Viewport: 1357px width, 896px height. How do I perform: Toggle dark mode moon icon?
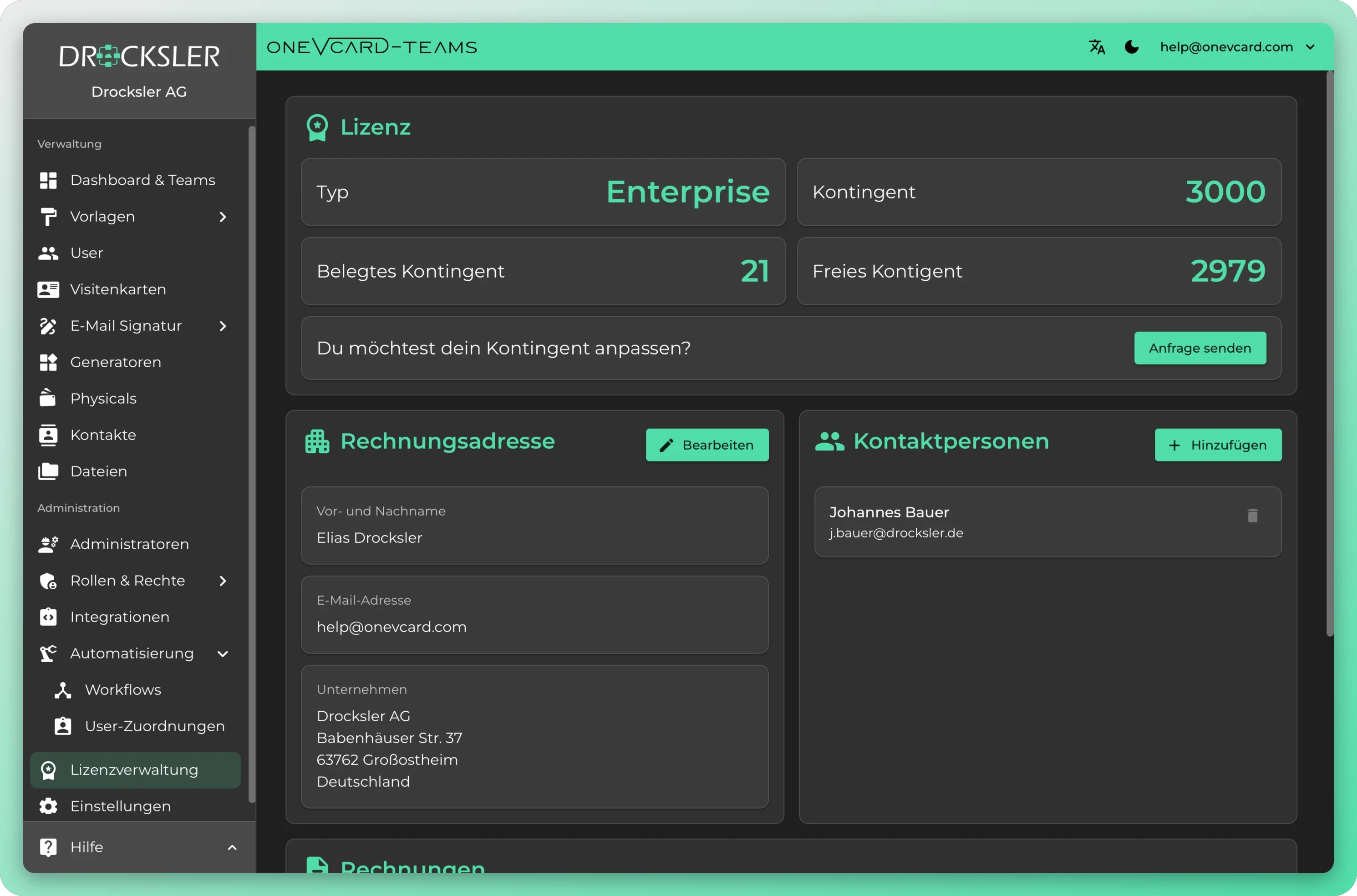tap(1131, 47)
